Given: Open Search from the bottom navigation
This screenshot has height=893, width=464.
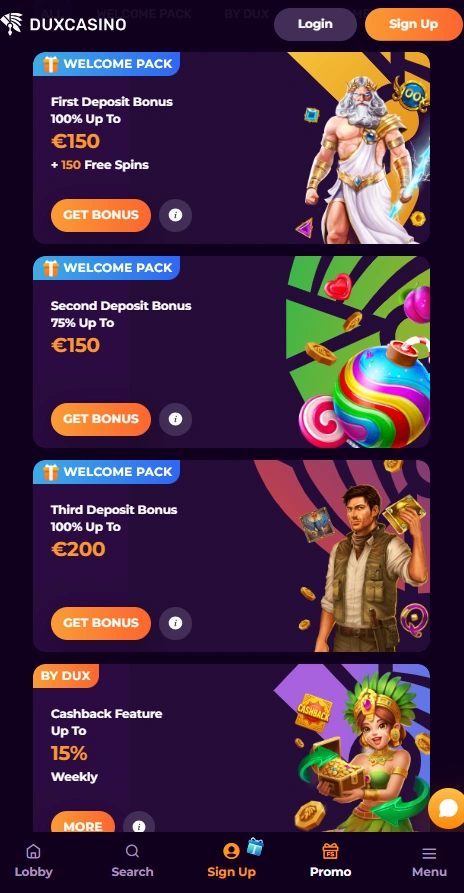Looking at the screenshot, I should pos(132,861).
